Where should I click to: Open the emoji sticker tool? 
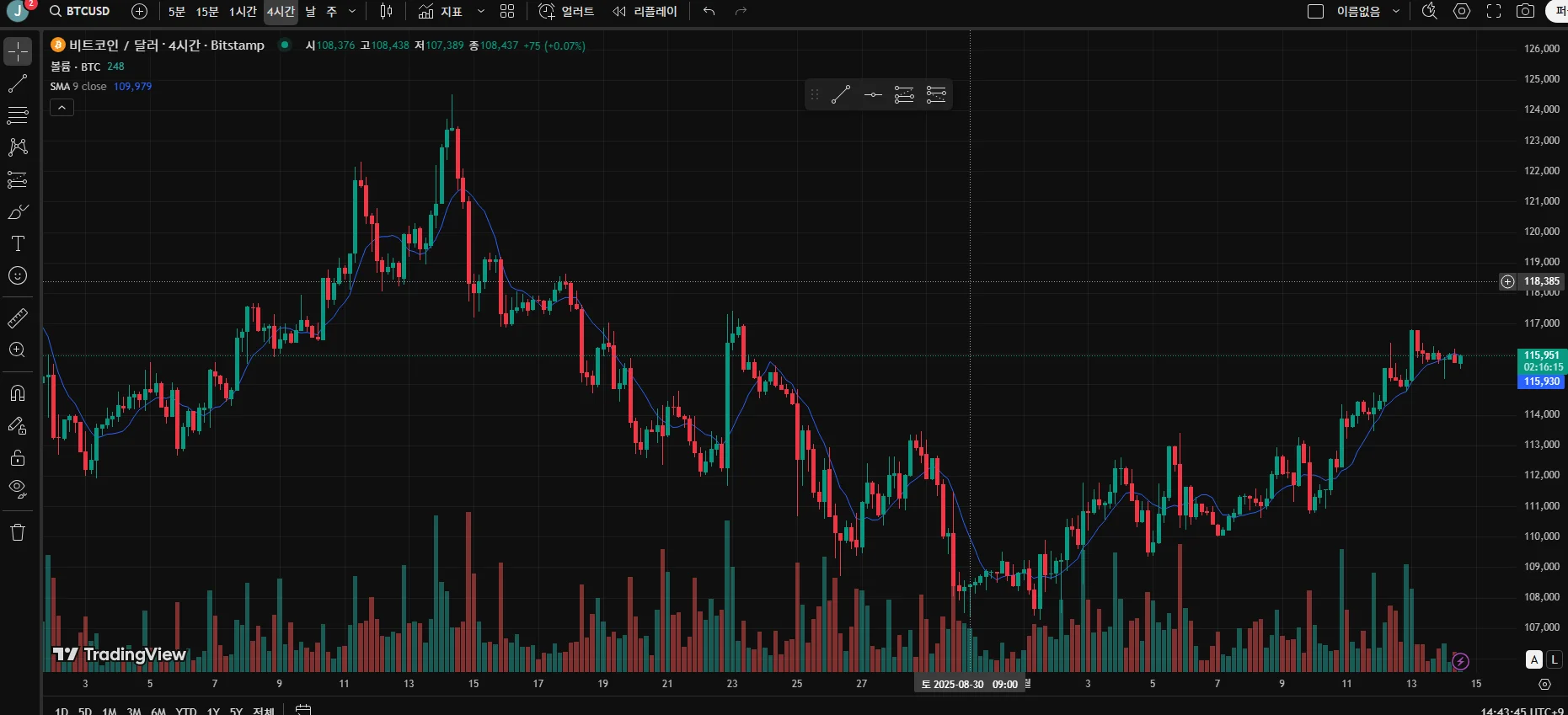(x=18, y=275)
